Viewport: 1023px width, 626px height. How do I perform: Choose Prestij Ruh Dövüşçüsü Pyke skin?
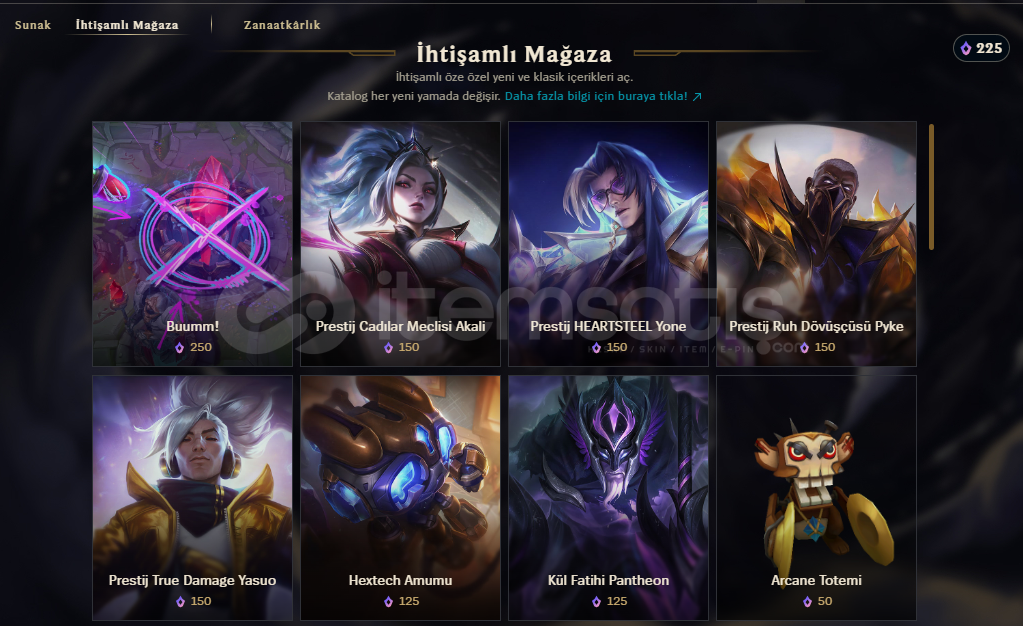pyautogui.click(x=816, y=243)
